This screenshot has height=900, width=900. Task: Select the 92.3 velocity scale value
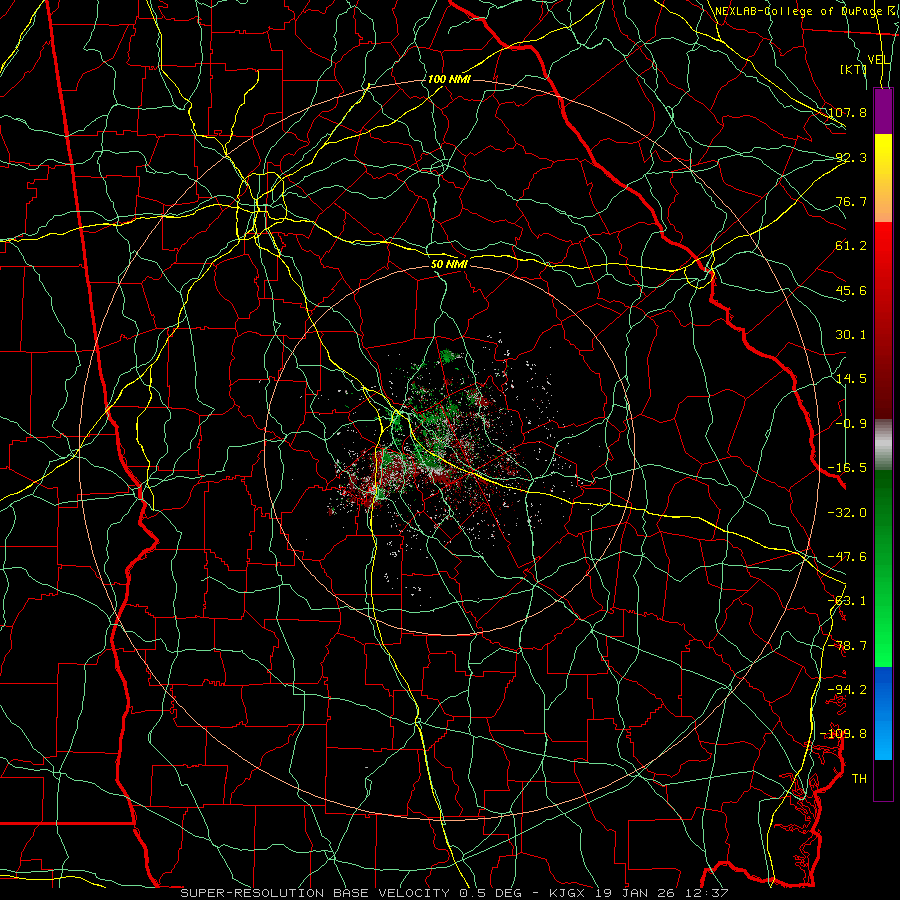(x=851, y=157)
